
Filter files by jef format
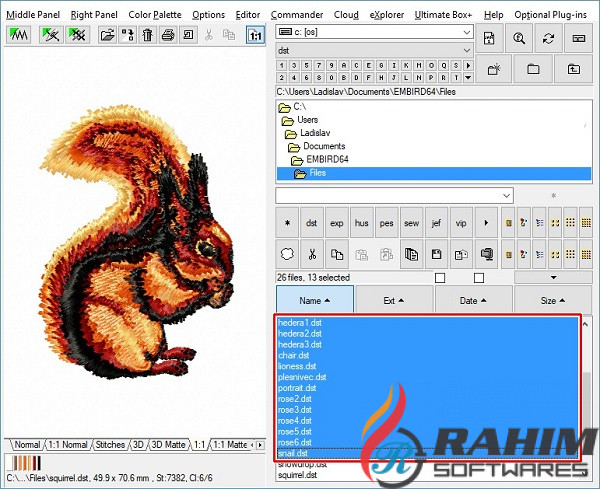436,223
